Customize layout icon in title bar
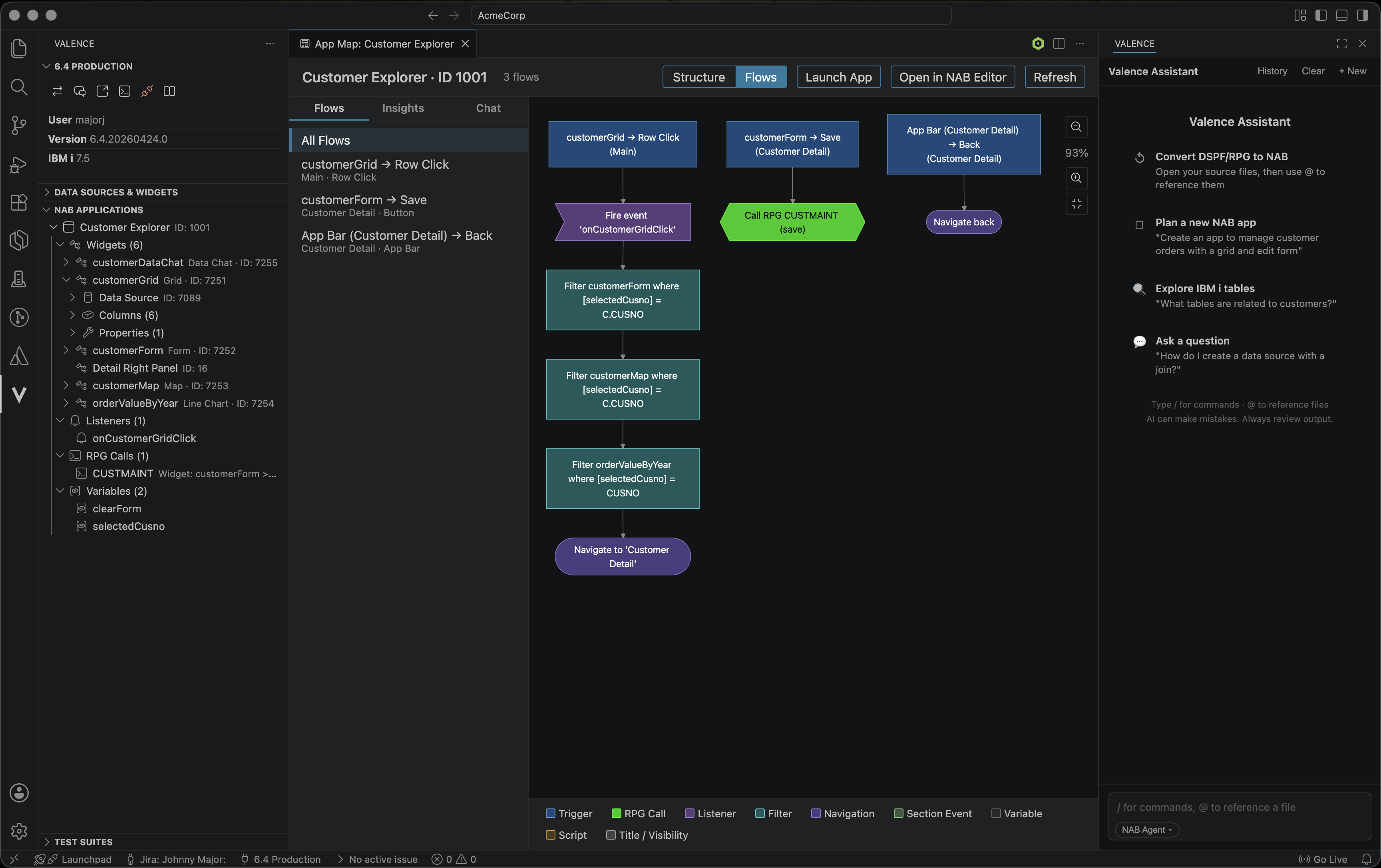 (x=1300, y=15)
